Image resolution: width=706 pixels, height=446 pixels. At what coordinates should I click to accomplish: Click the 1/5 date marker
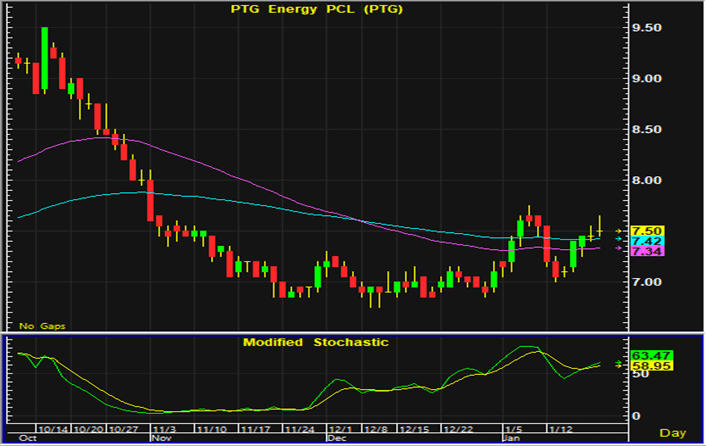514,429
